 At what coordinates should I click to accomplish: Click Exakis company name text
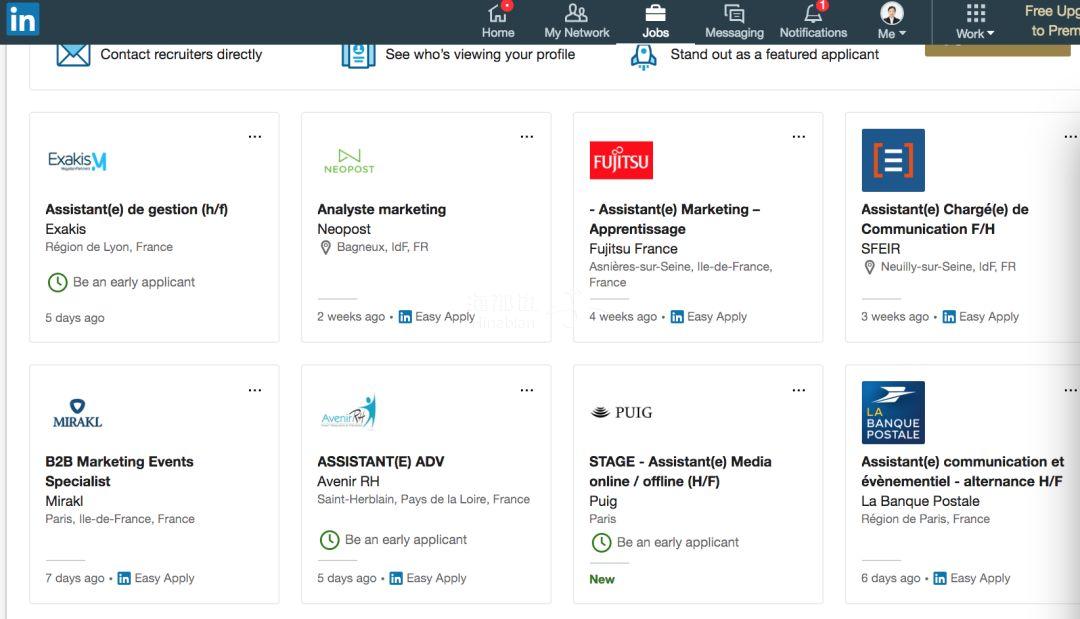[65, 229]
